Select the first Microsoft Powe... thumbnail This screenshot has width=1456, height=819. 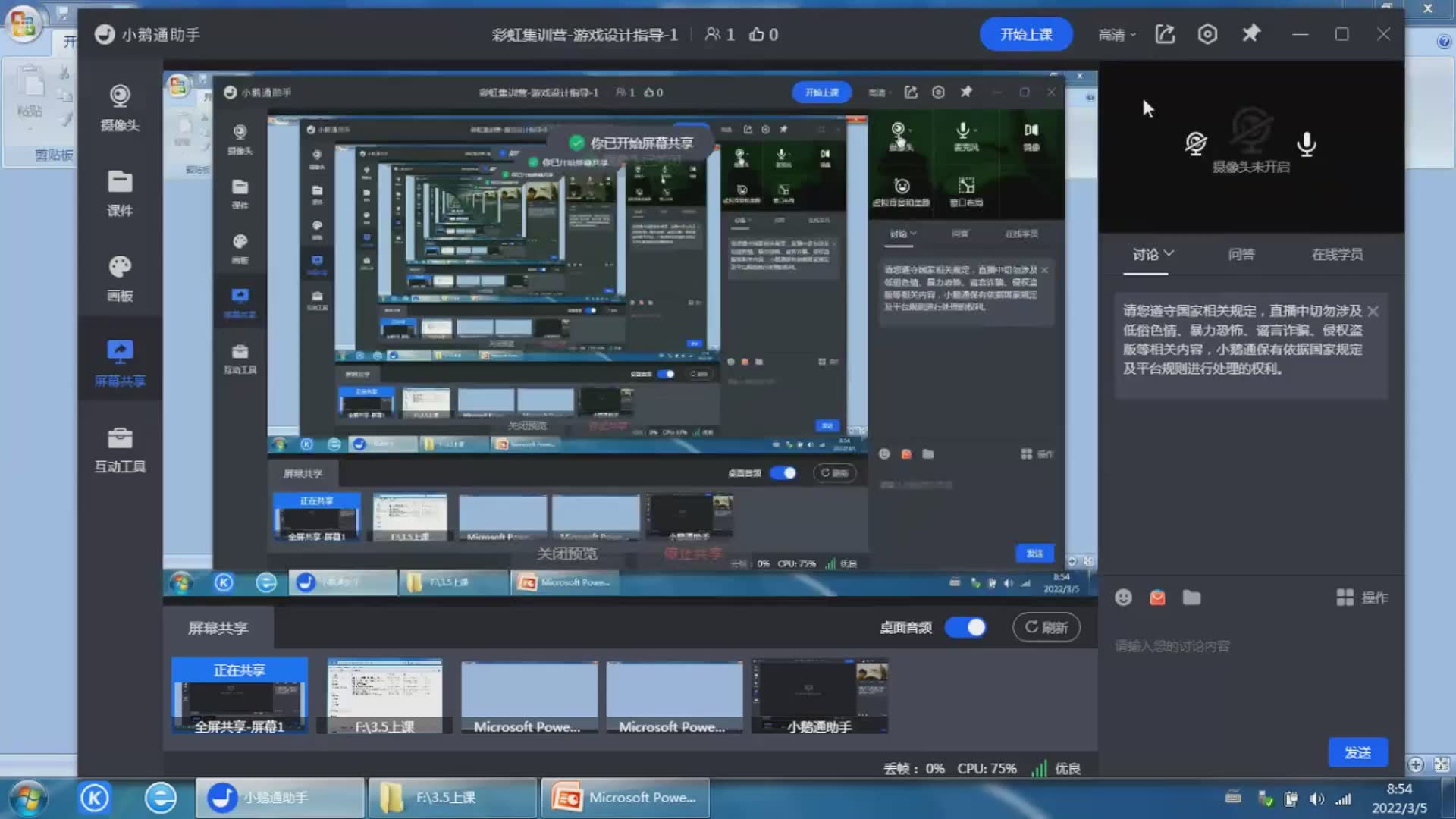[x=529, y=695]
